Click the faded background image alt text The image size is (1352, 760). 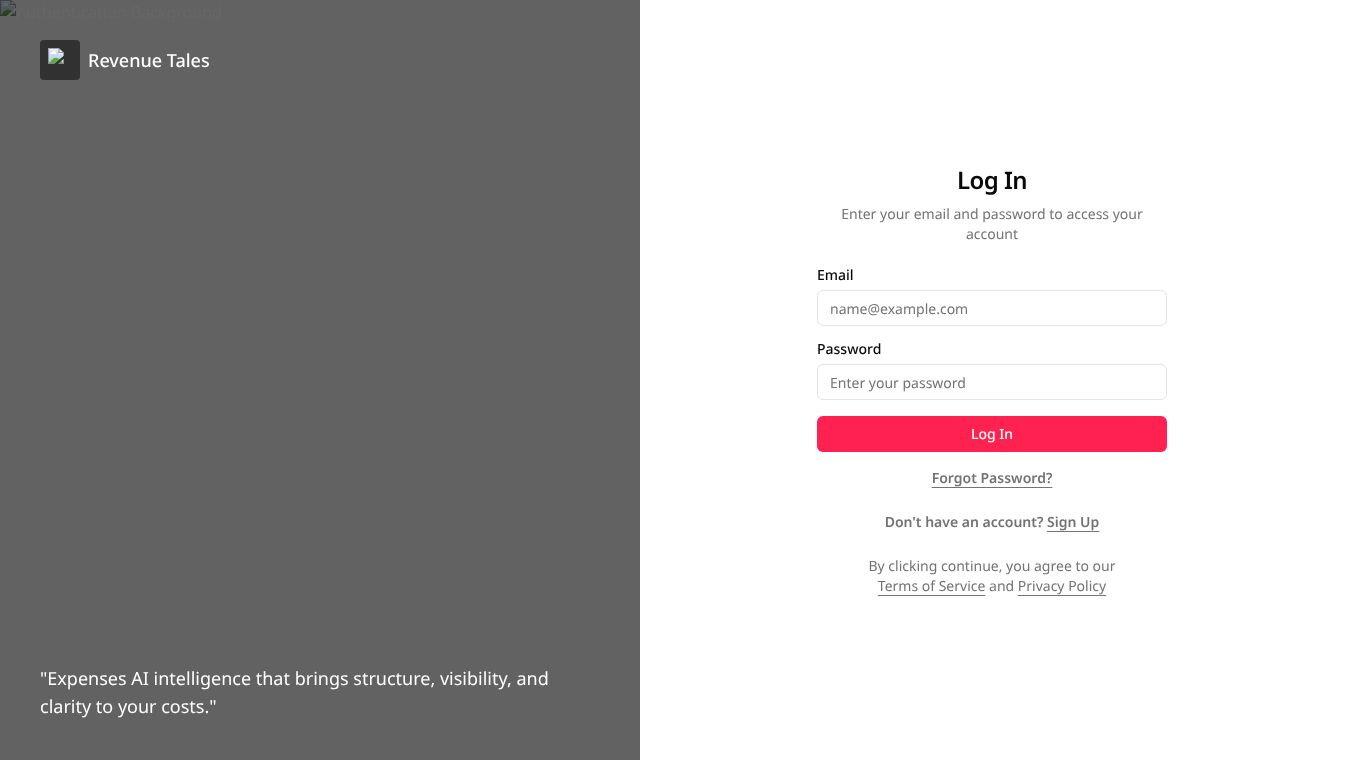(x=120, y=12)
